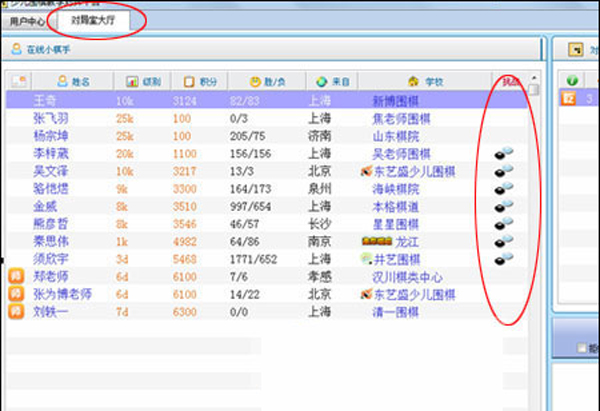The image size is (600, 411).
Task: Open the 星星围棋 school link
Action: pyautogui.click(x=396, y=224)
